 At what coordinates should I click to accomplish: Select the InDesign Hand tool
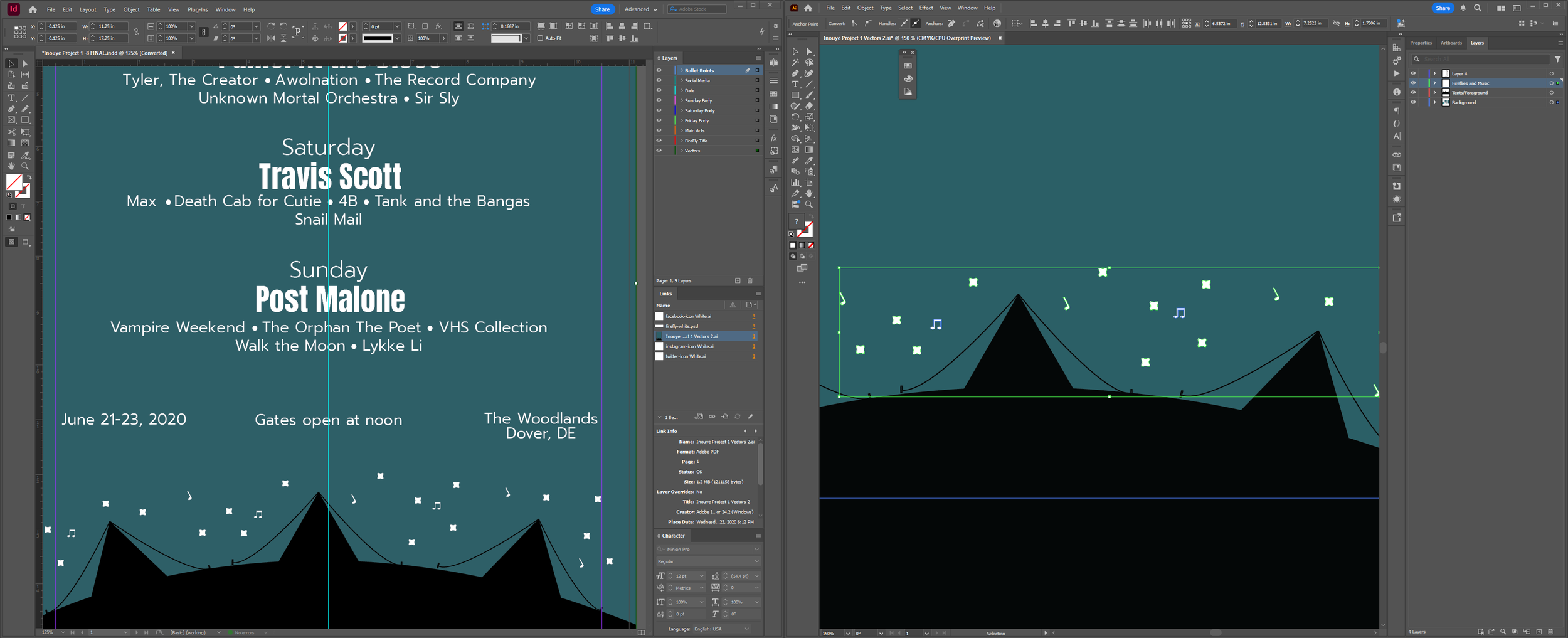click(11, 166)
